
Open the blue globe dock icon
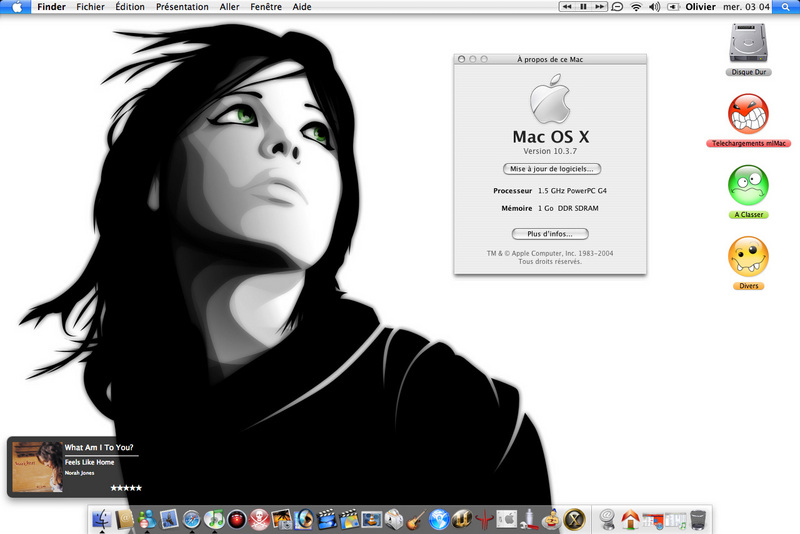[439, 520]
